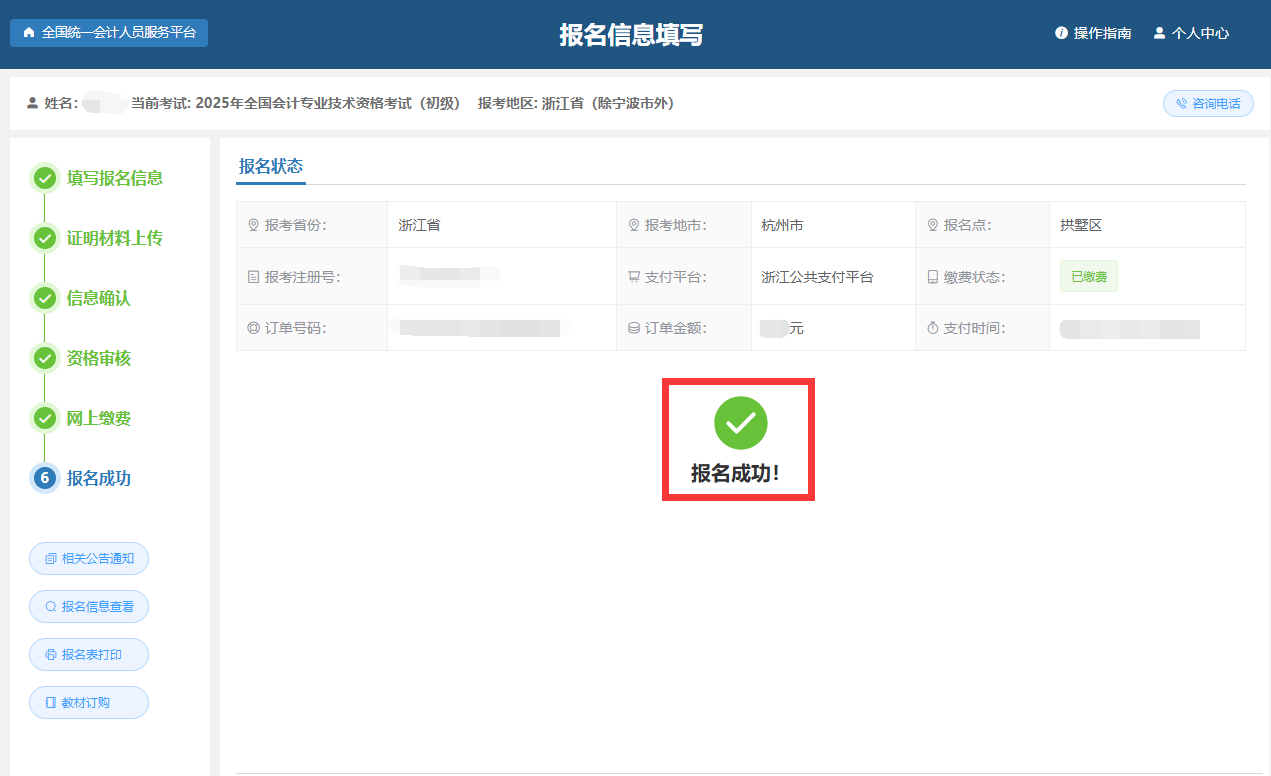The image size is (1271, 776).
Task: Click the 网上缴费 step checkmark icon
Action: (45, 418)
